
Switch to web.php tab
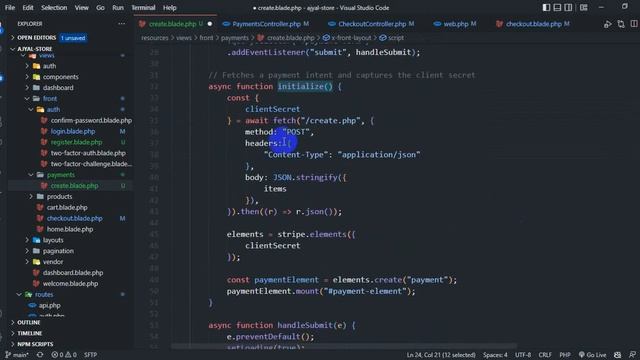click(x=456, y=24)
